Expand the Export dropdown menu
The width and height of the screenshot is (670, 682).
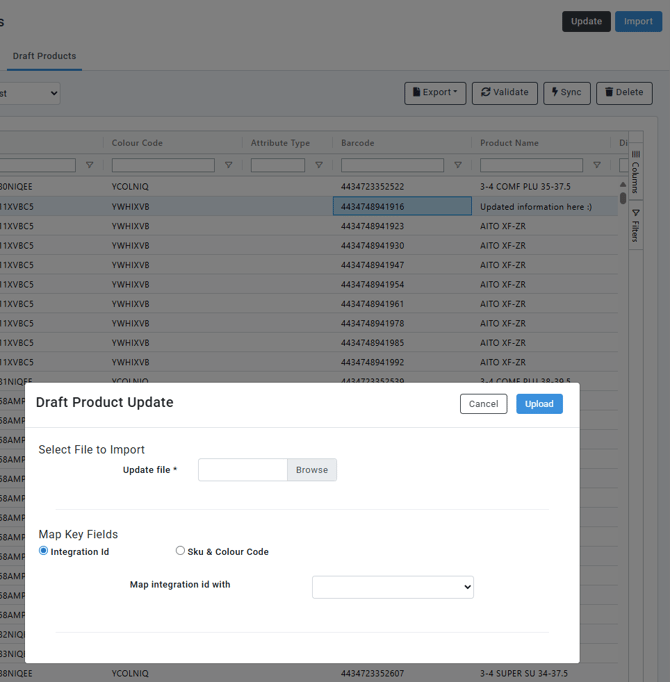coord(435,93)
